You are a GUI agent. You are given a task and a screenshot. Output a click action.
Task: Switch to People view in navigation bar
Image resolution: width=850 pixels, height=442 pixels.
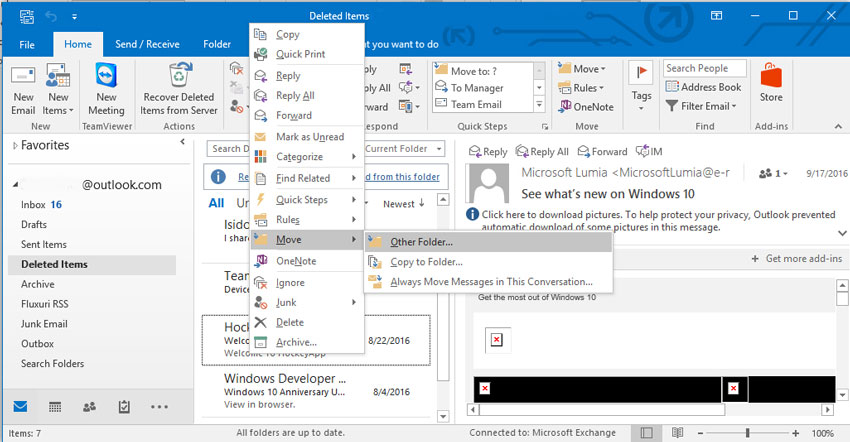pyautogui.click(x=89, y=407)
